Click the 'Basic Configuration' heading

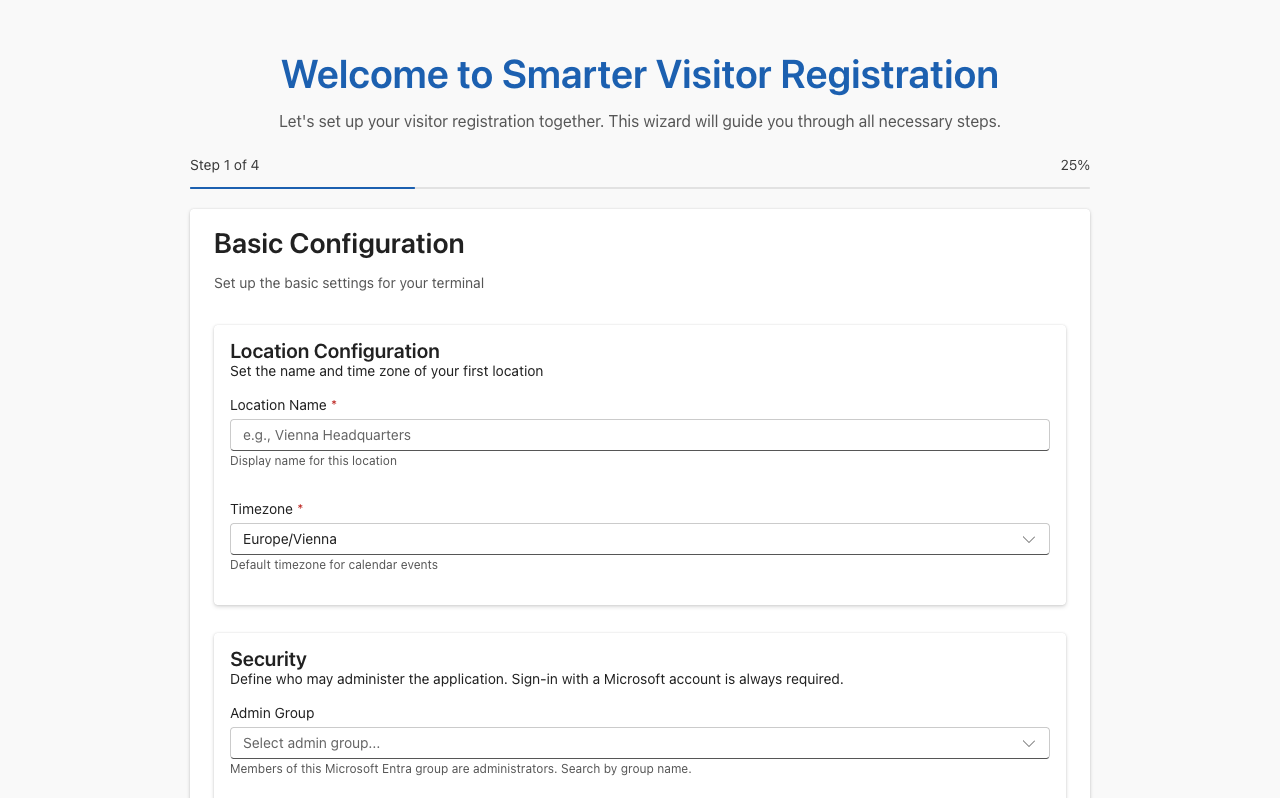tap(339, 244)
